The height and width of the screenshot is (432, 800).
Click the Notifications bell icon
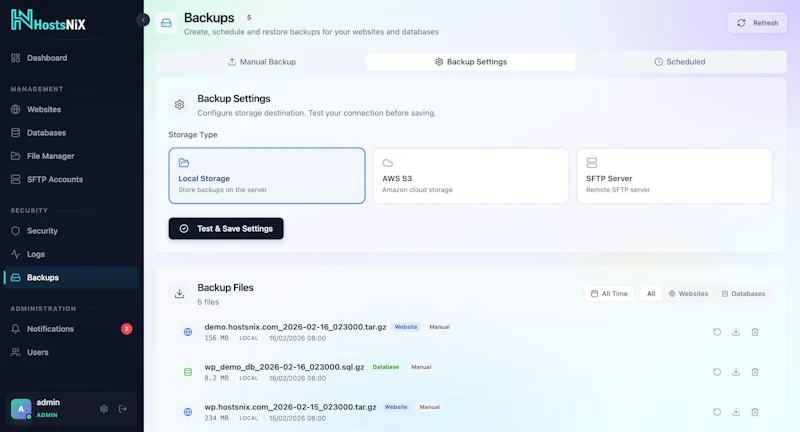click(x=16, y=329)
